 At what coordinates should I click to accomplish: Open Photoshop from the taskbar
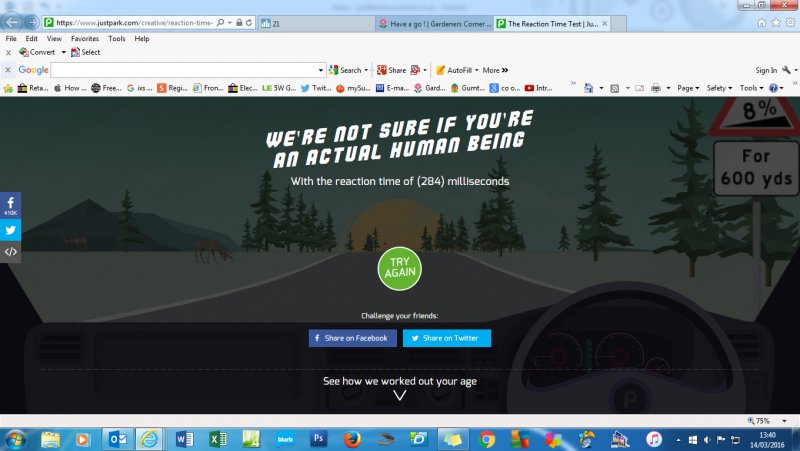pos(319,439)
